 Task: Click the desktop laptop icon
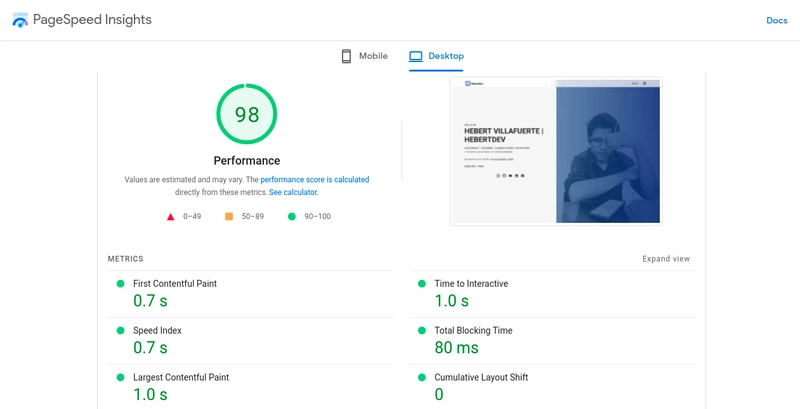(x=416, y=56)
